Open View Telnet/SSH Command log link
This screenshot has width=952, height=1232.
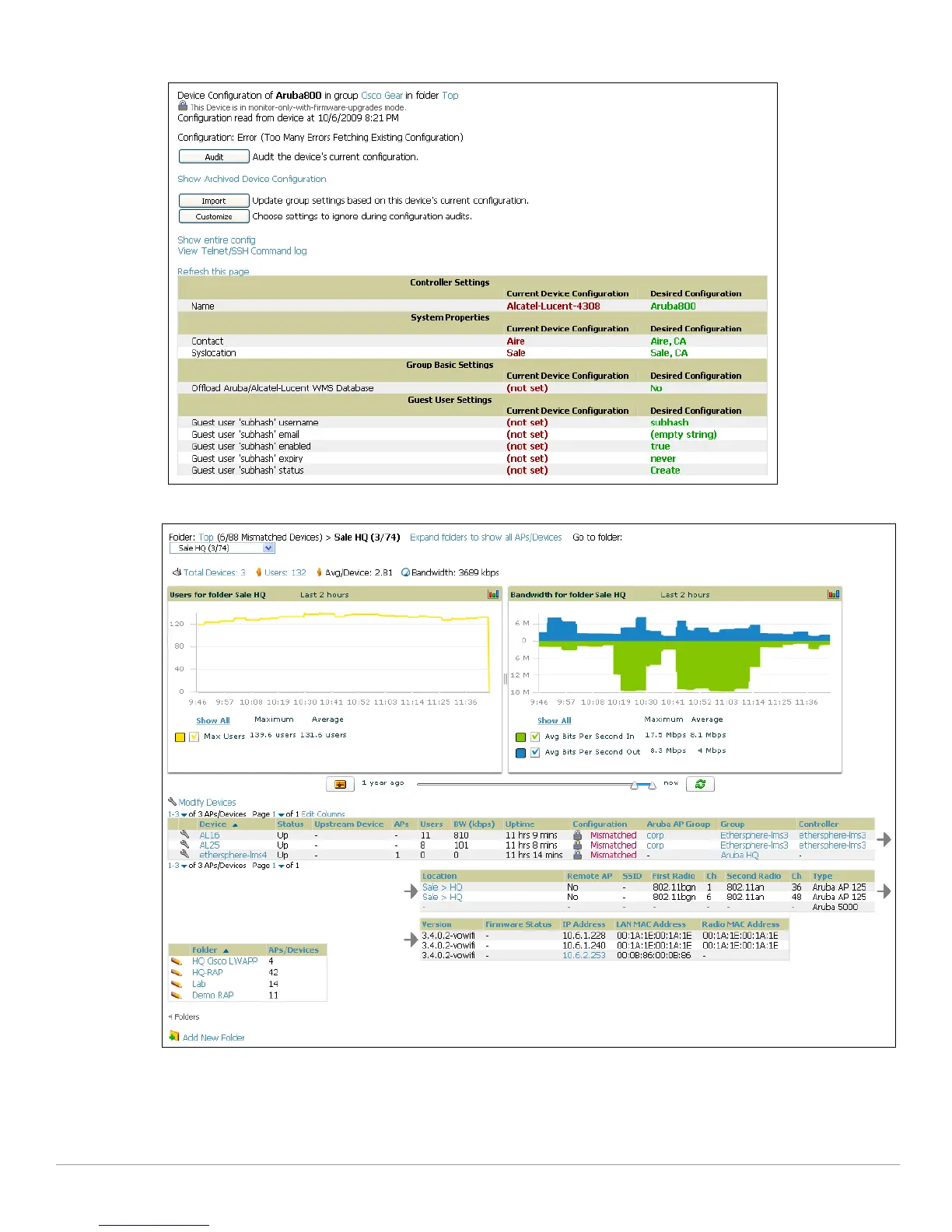pyautogui.click(x=242, y=250)
